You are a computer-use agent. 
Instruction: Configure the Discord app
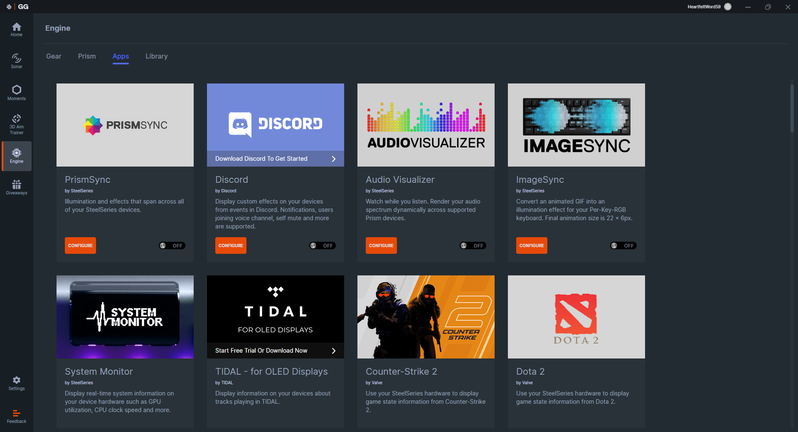(231, 245)
